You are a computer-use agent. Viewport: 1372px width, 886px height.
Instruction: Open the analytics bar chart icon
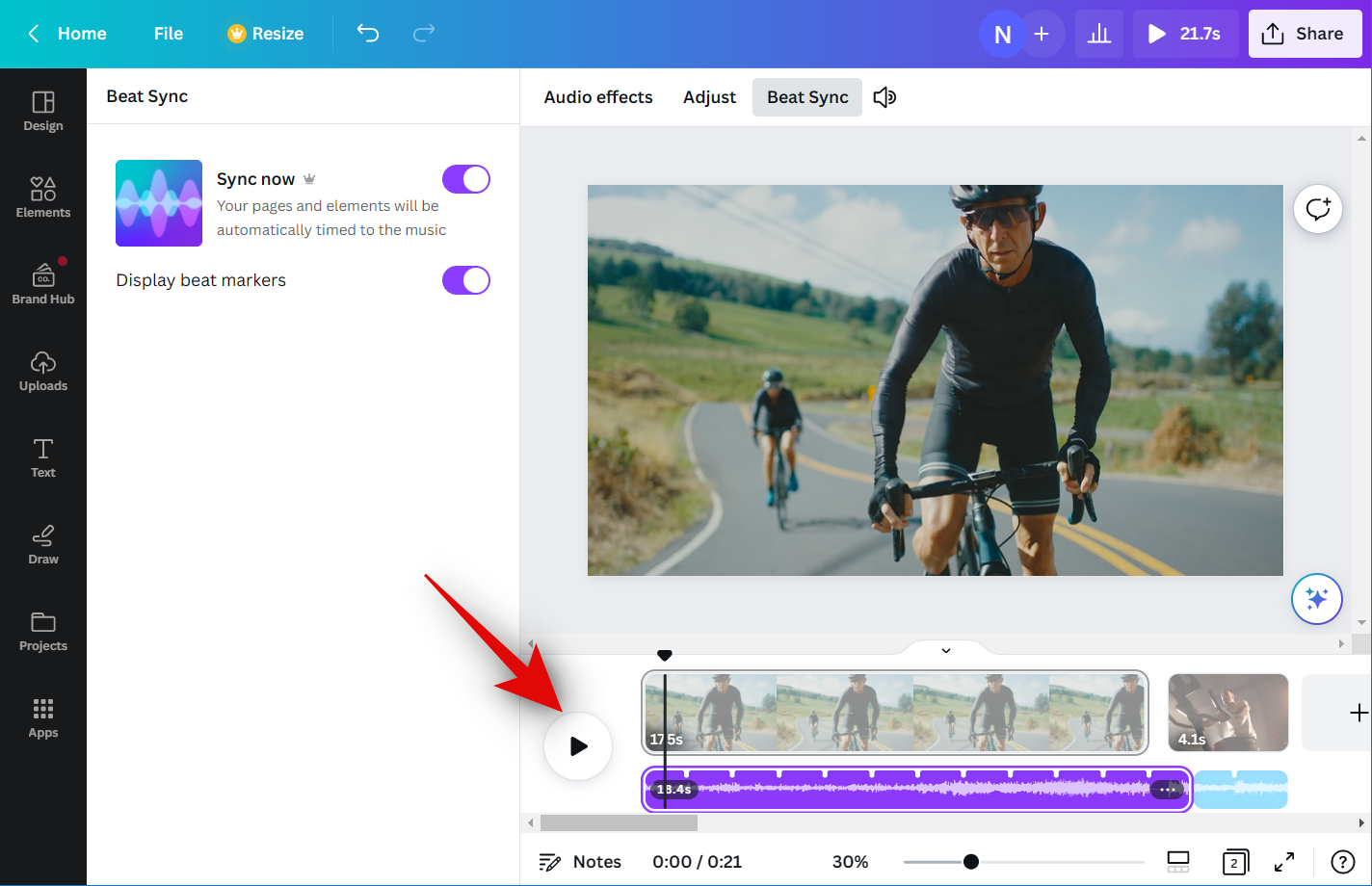click(1099, 34)
